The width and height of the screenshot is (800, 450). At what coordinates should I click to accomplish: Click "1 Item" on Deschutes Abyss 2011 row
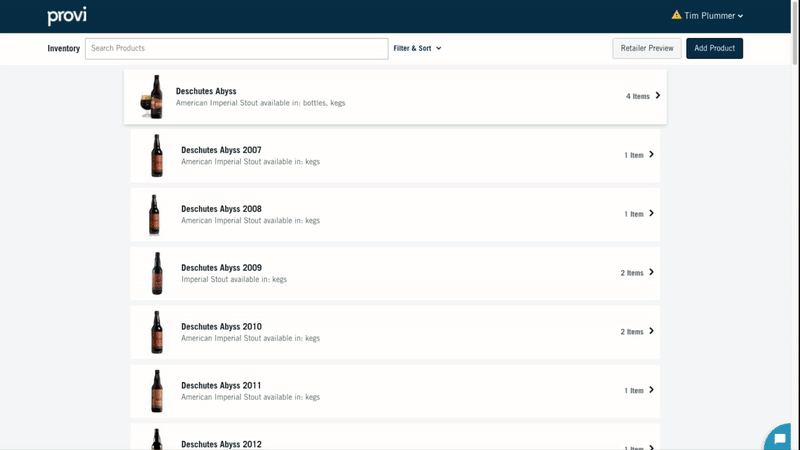tap(634, 391)
